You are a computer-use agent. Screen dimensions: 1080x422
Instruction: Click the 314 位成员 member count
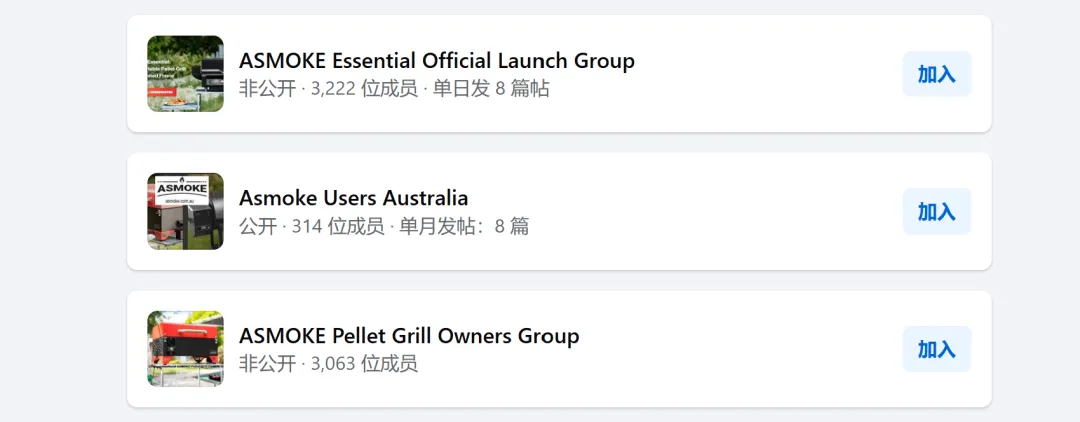338,226
